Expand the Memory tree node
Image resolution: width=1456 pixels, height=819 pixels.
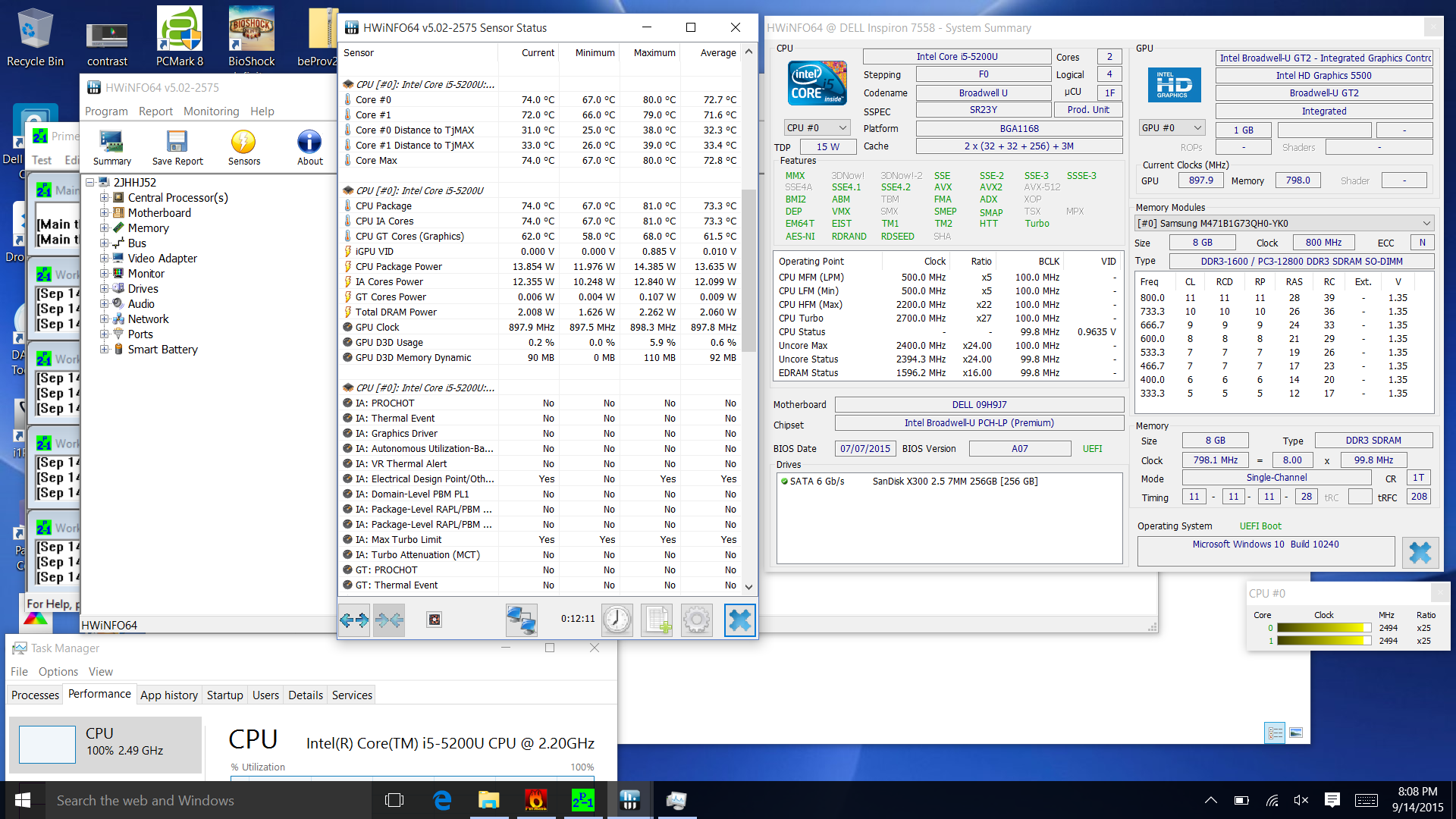coord(105,228)
